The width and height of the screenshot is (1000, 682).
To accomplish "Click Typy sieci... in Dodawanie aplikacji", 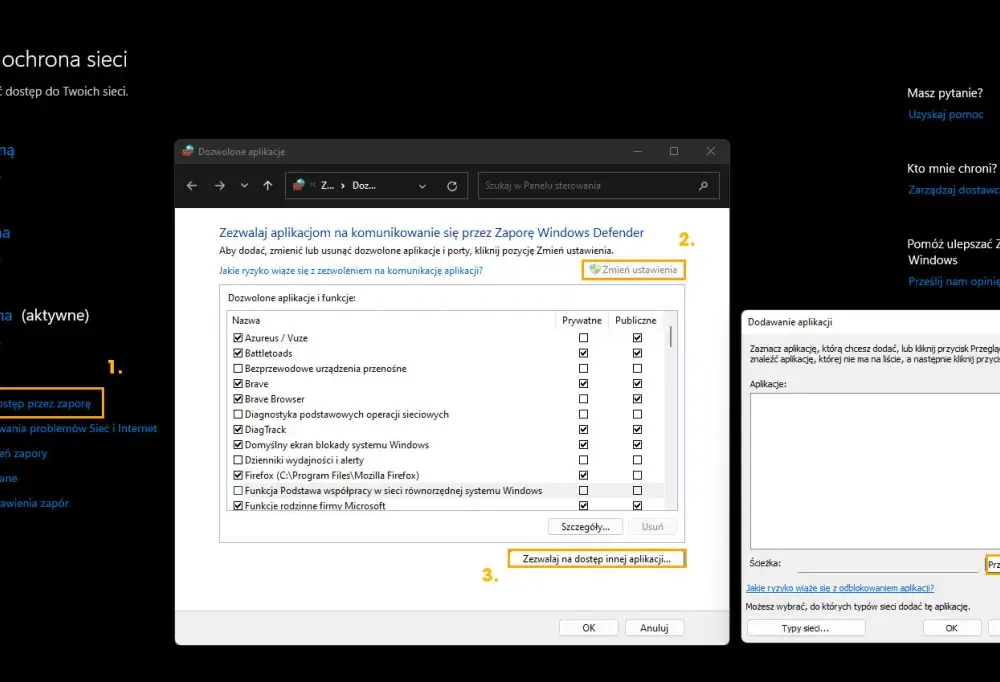I will click(x=805, y=628).
